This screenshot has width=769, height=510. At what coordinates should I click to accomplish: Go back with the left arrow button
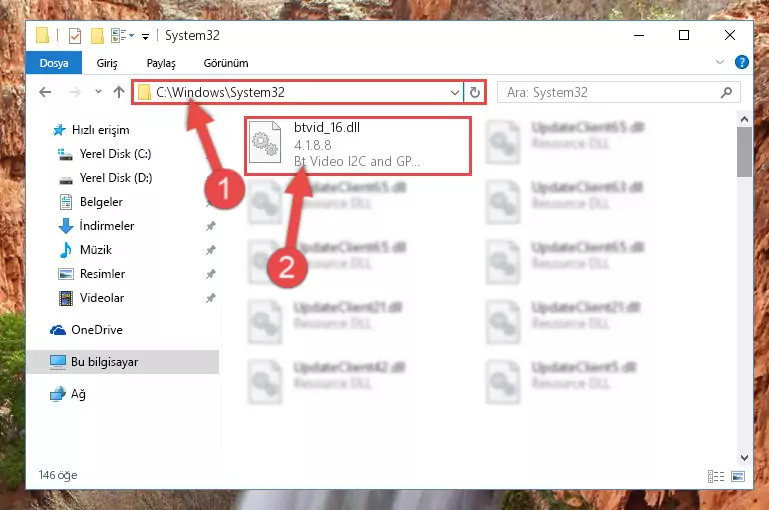click(45, 92)
